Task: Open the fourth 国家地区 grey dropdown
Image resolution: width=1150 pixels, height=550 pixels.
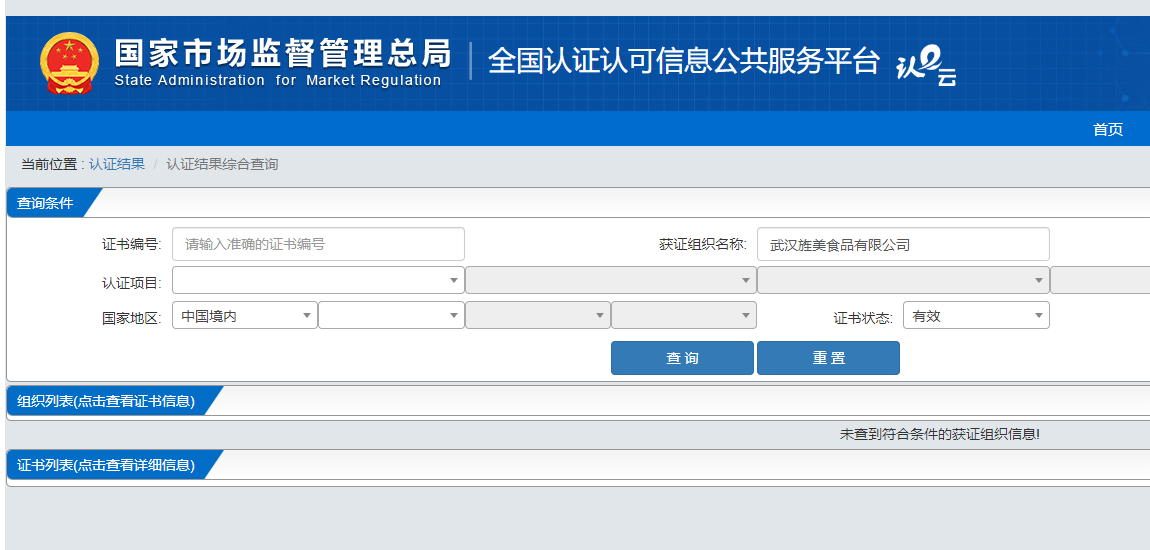Action: click(684, 315)
